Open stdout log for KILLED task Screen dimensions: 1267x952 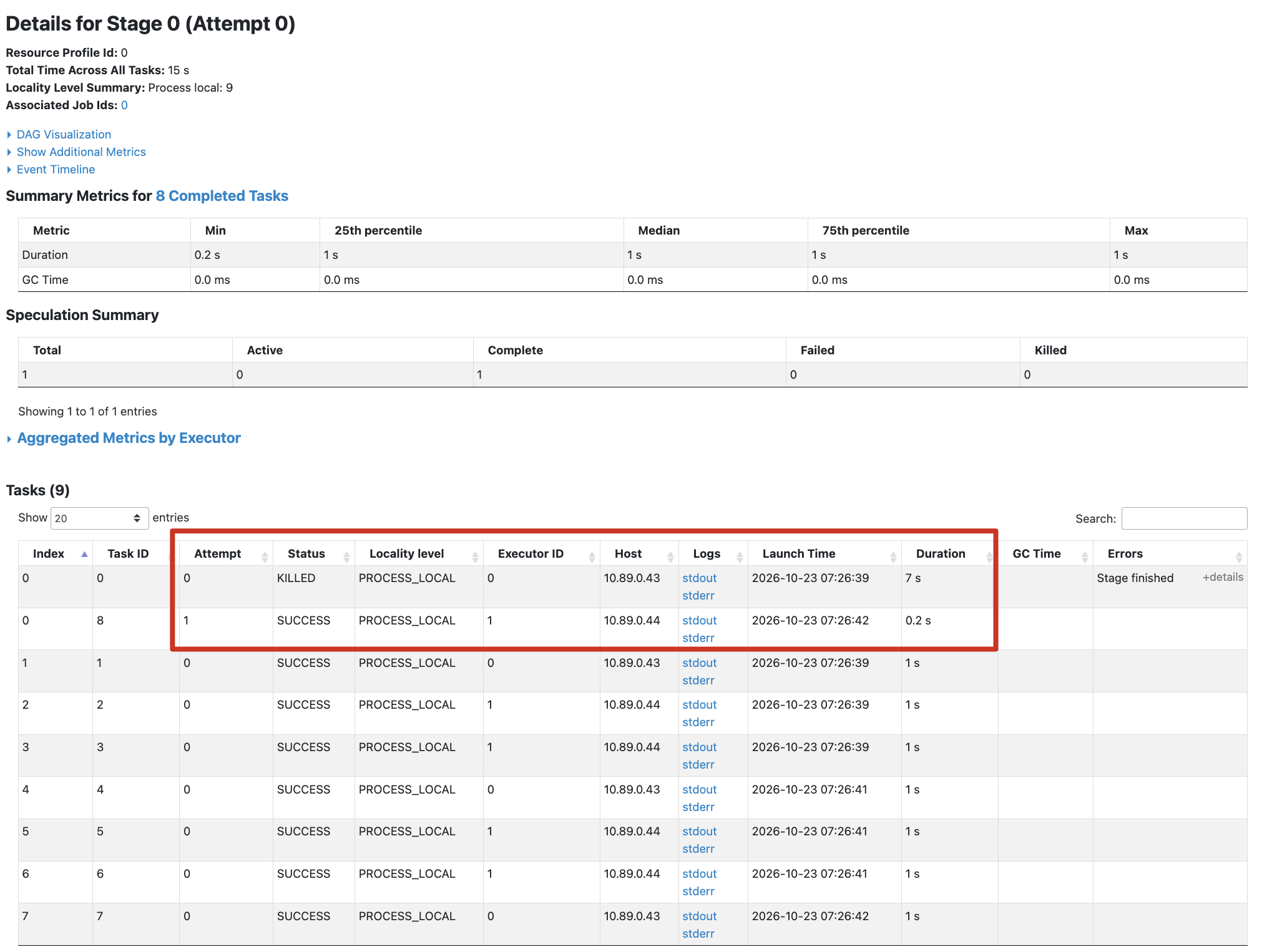(x=699, y=578)
